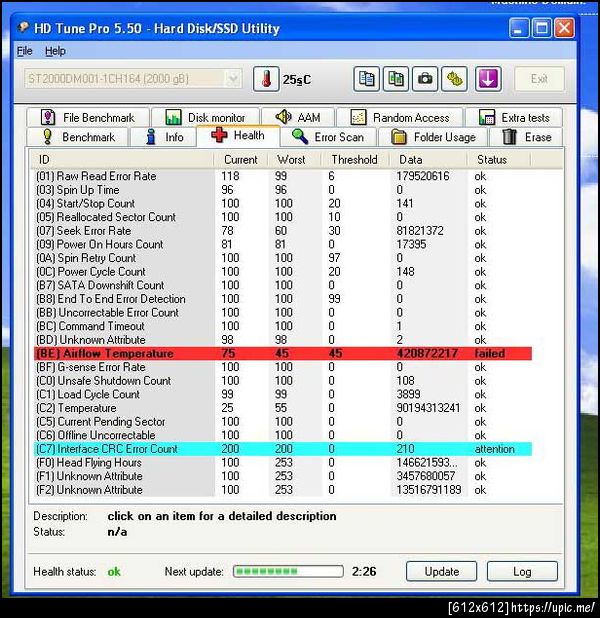Copy info to clipboard icon

[367, 79]
